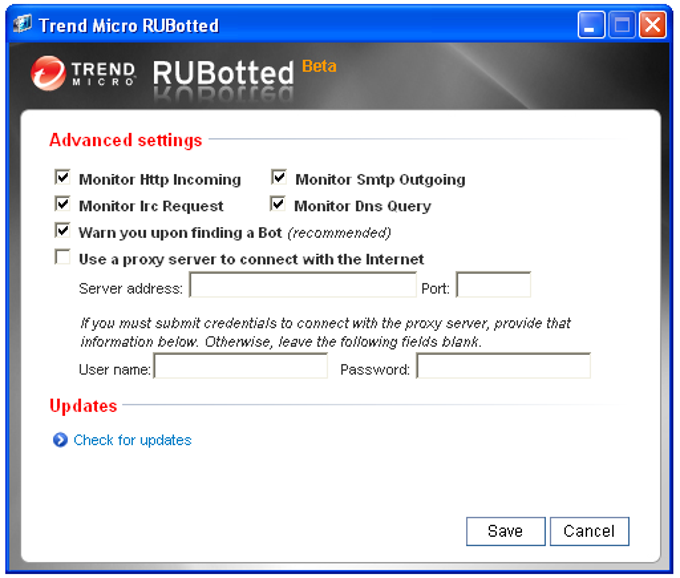Click the 'Updates' heading text
The image size is (680, 578).
pos(83,406)
